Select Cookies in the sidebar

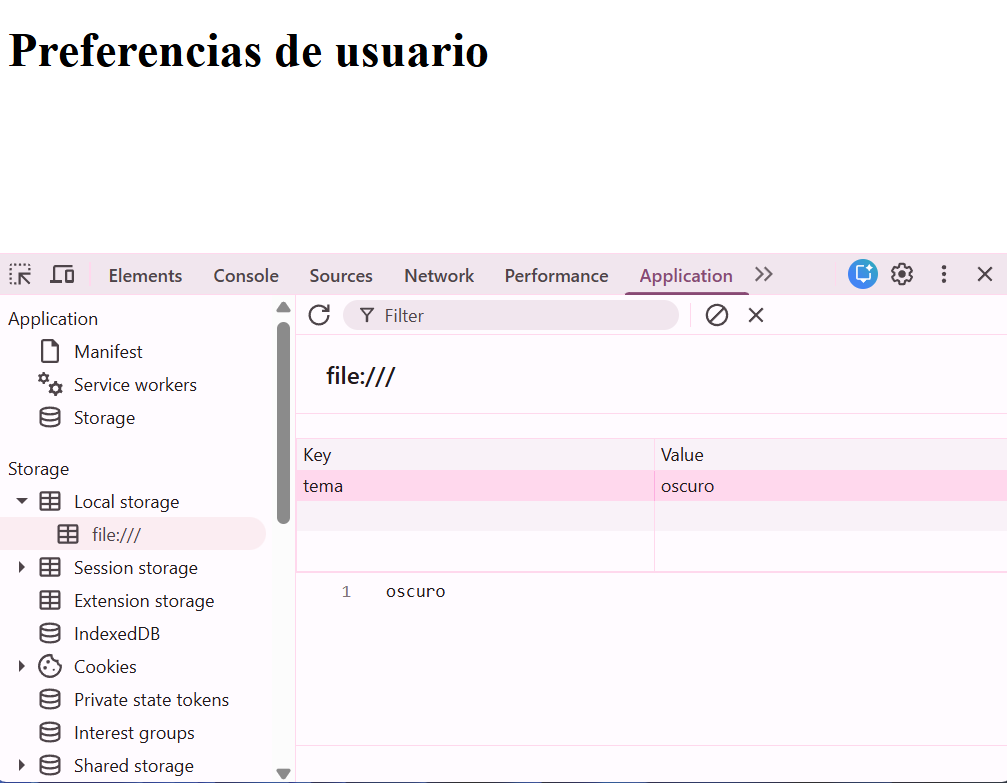point(105,667)
